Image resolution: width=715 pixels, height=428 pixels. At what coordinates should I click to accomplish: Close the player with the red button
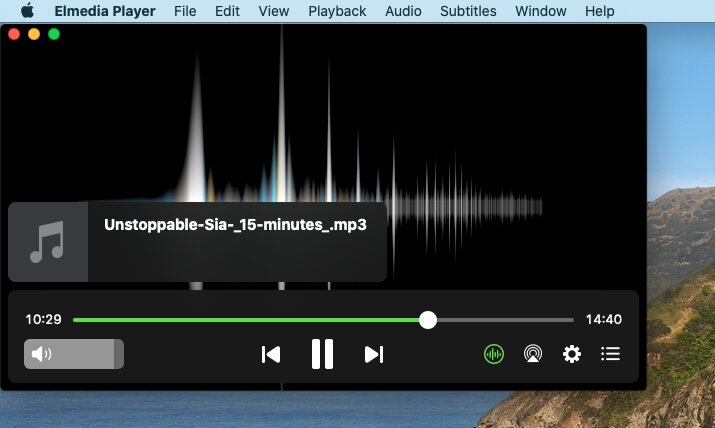point(14,34)
